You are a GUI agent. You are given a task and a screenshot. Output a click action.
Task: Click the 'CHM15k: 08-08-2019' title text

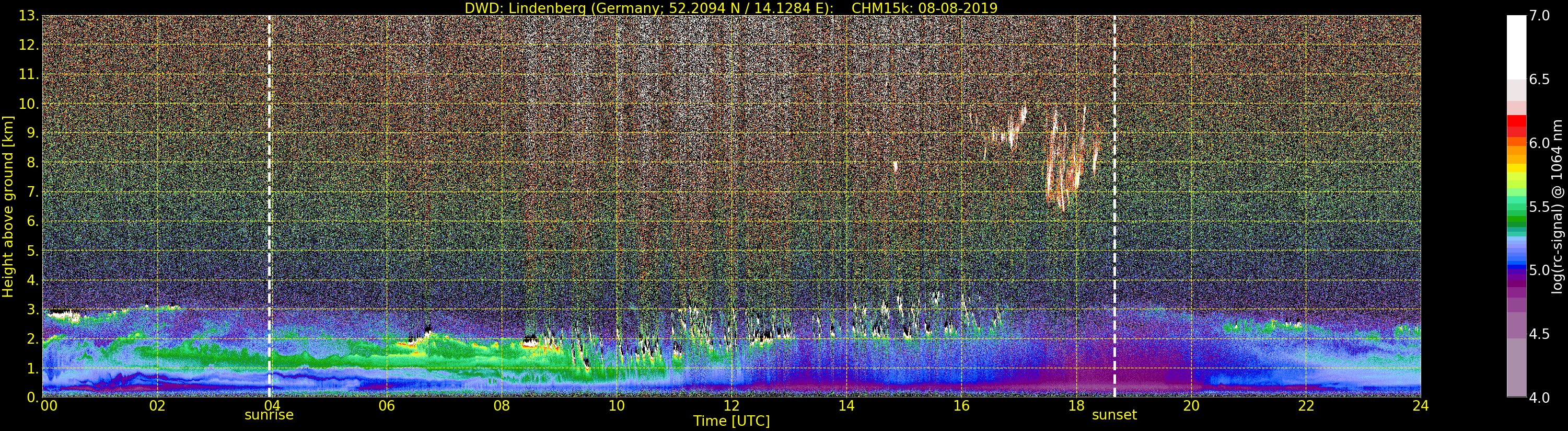[925, 8]
